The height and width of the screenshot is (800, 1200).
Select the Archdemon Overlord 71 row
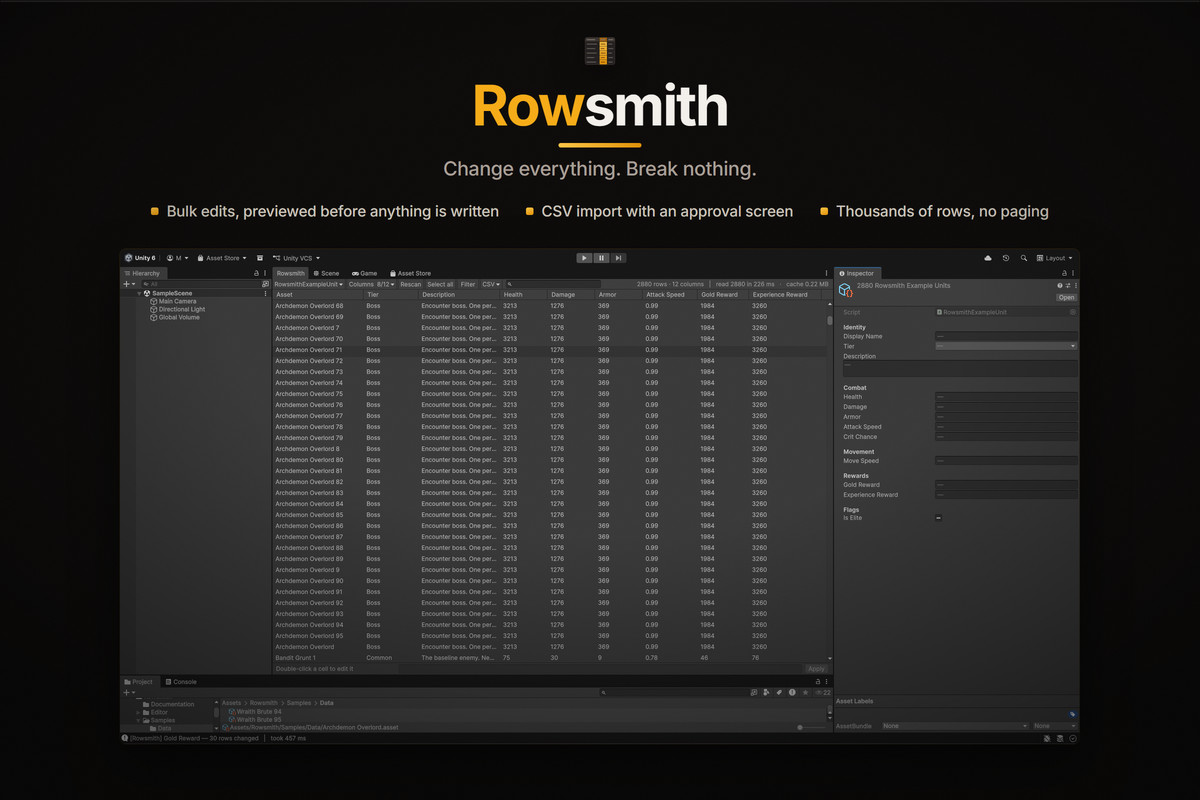549,350
